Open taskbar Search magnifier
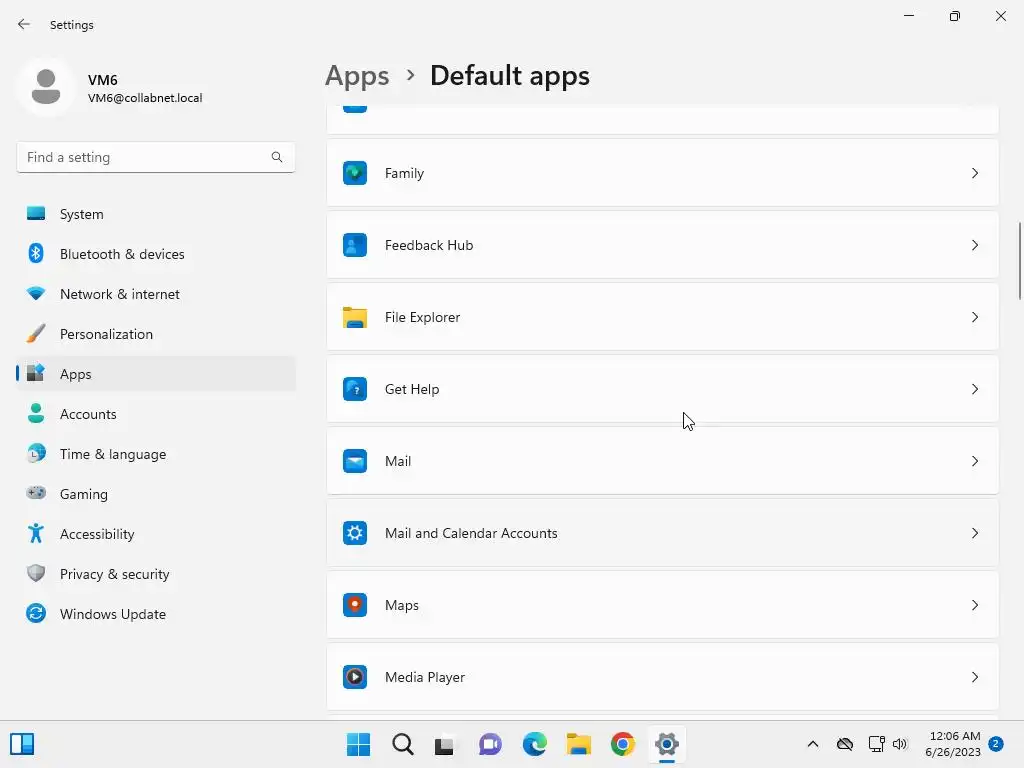The height and width of the screenshot is (768, 1024). [x=402, y=744]
